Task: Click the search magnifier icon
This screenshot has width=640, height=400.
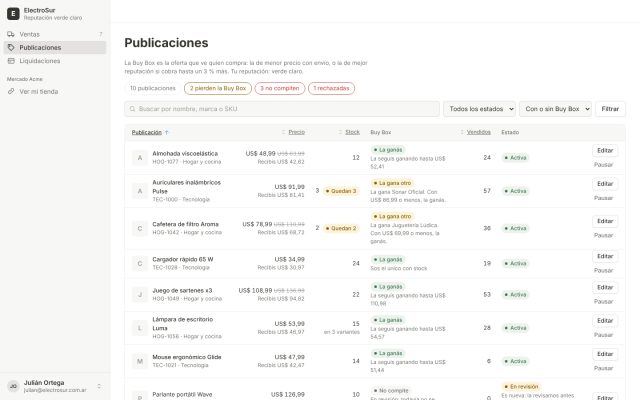Action: pos(132,109)
